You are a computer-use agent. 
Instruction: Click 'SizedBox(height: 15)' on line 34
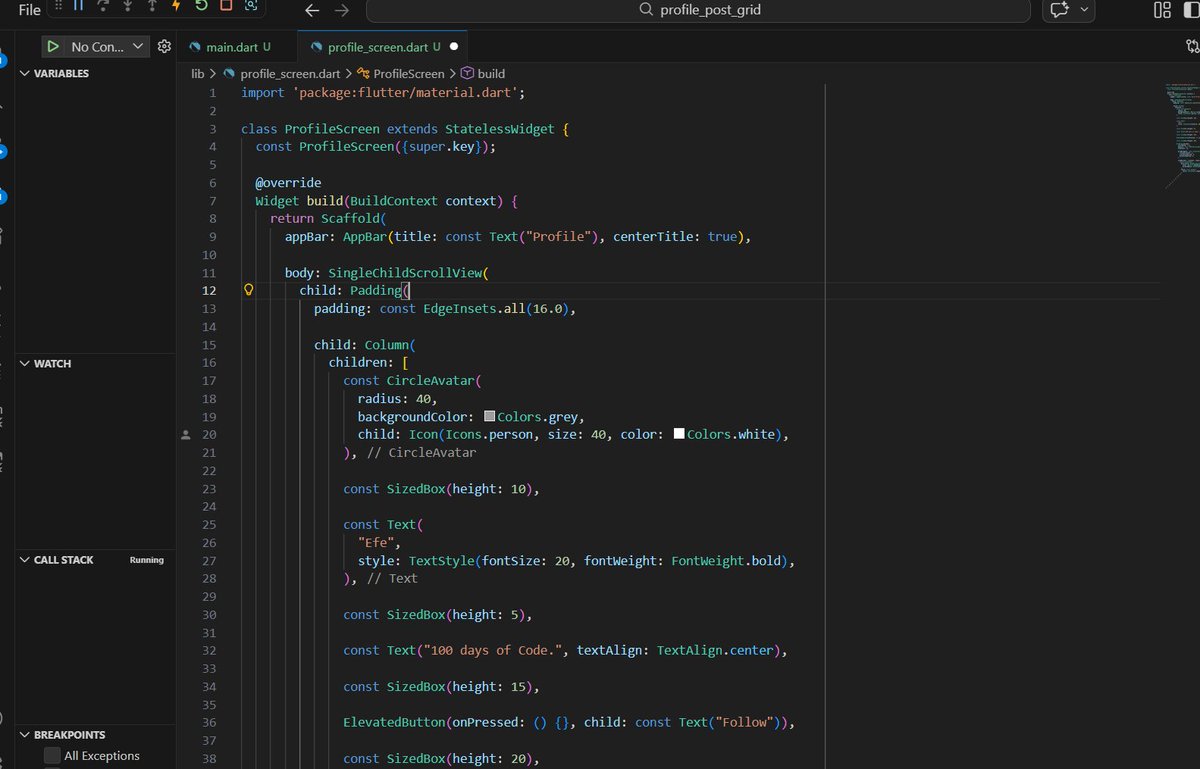(460, 687)
